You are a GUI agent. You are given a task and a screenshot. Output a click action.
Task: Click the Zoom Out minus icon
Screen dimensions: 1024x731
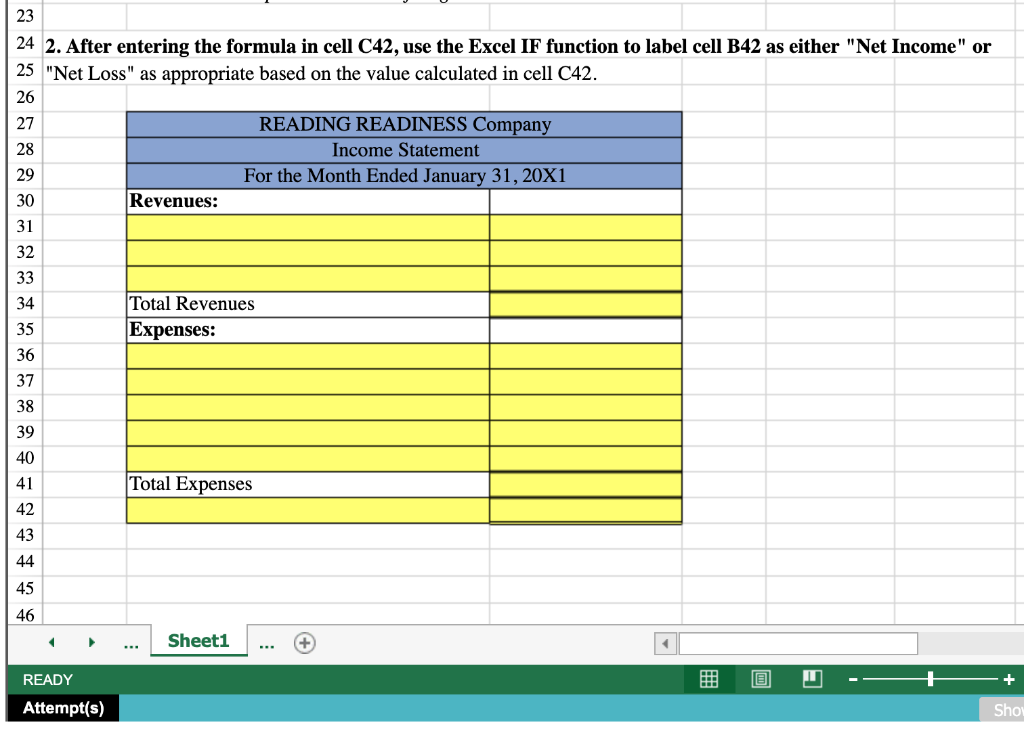coord(851,679)
